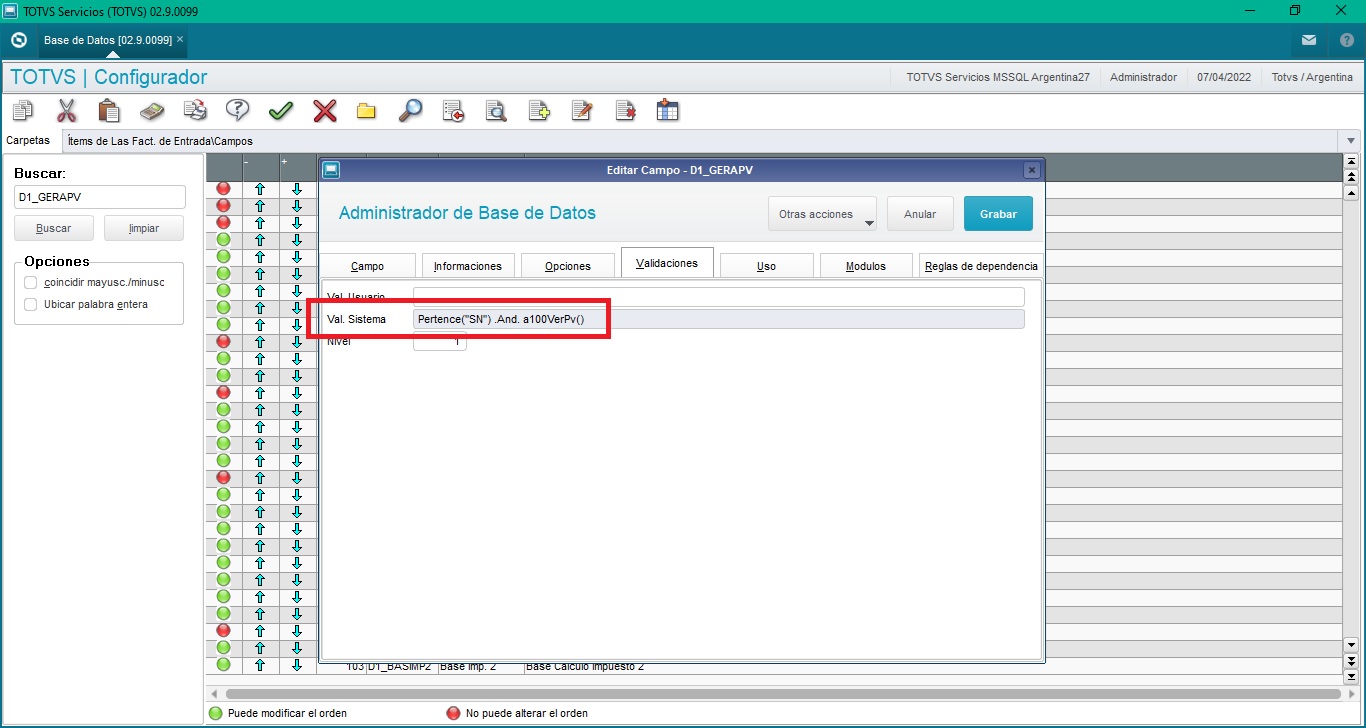Open the calculator tool icon
1366x728 pixels.
point(152,110)
